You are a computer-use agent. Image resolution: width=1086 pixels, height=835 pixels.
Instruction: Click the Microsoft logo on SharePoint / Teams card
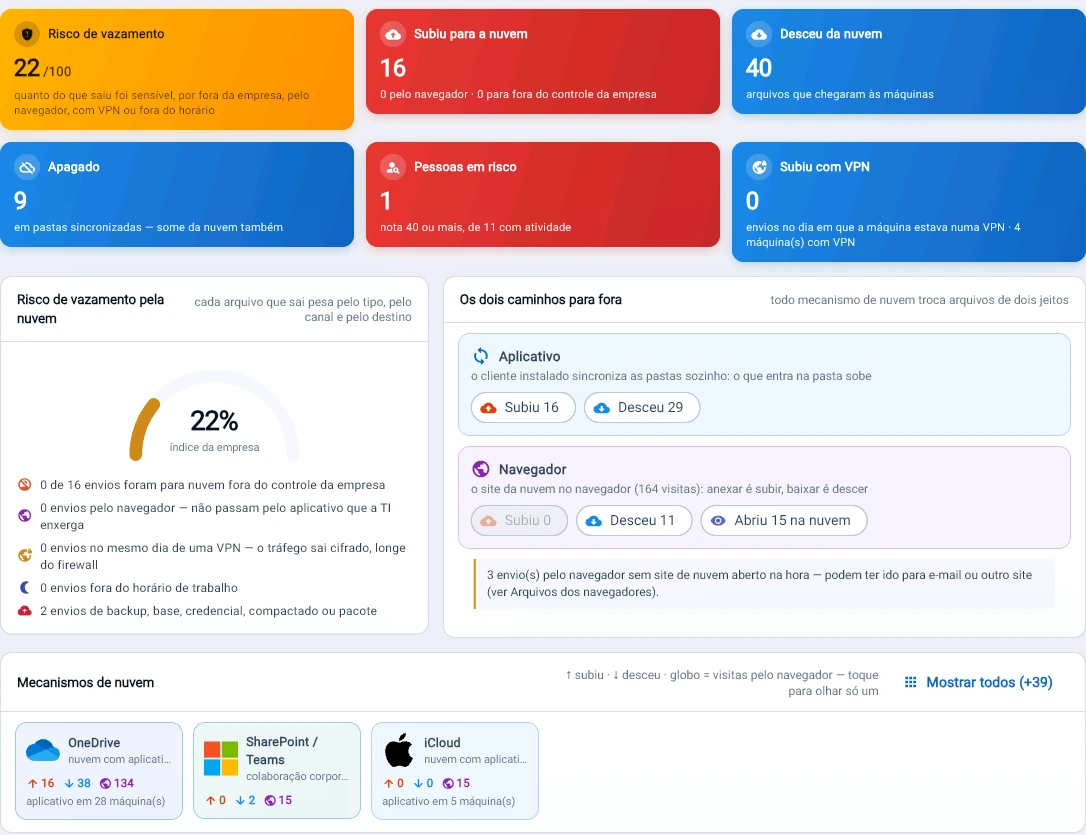221,758
